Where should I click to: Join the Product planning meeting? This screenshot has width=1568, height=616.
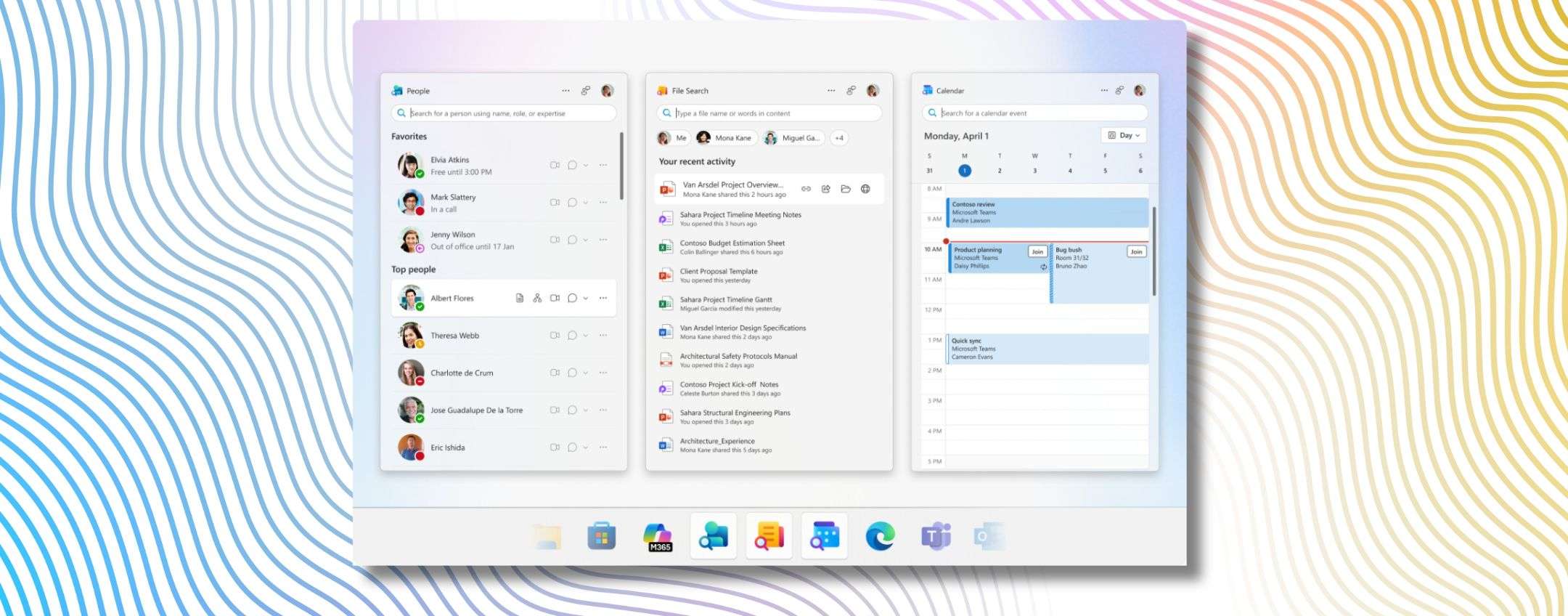[1037, 252]
